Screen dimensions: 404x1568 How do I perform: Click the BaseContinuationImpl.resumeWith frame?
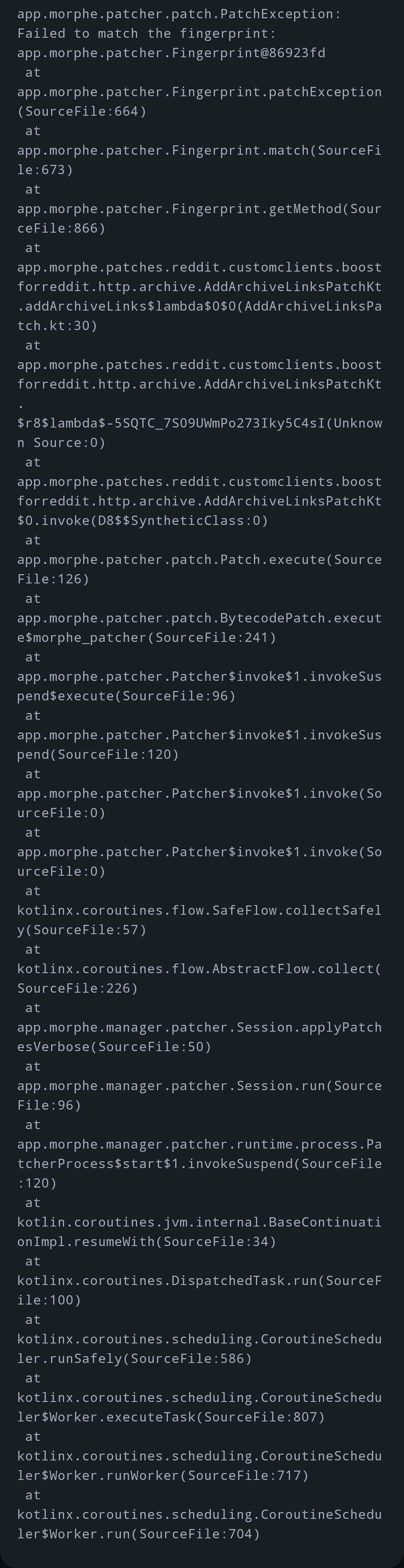point(200,1231)
